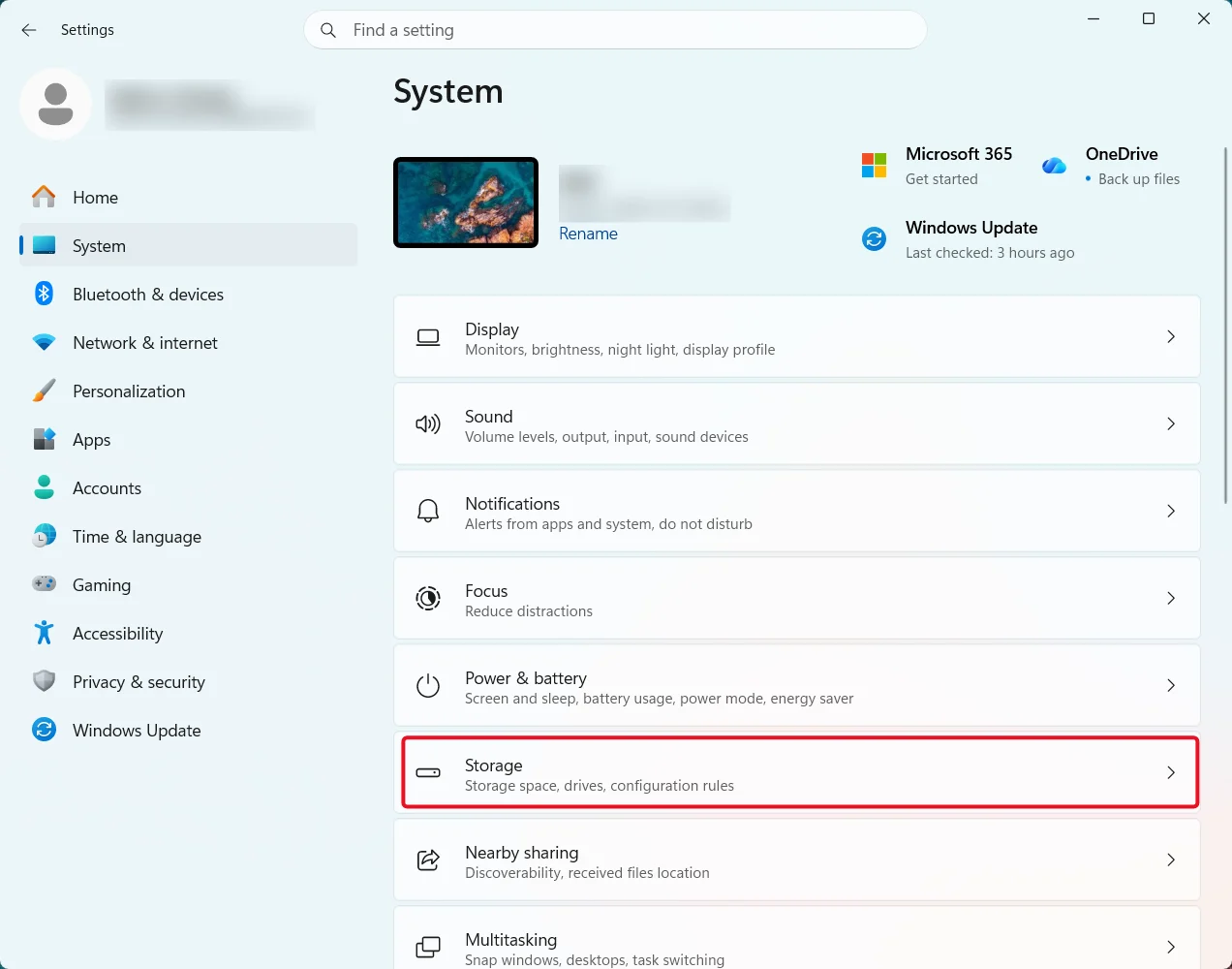Open Sound settings
Viewport: 1232px width, 969px height.
pos(797,423)
